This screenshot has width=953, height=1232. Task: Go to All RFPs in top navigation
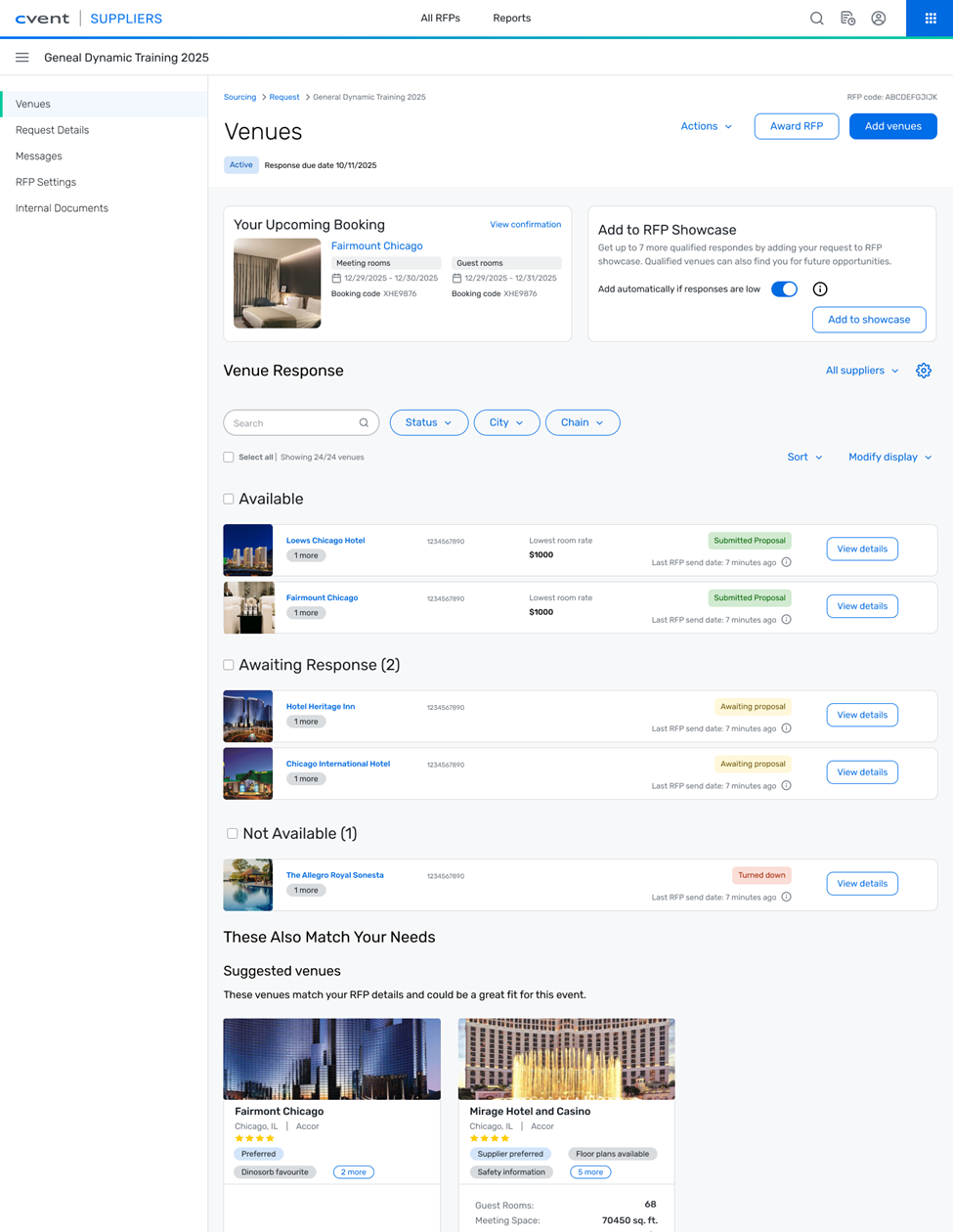441,19
